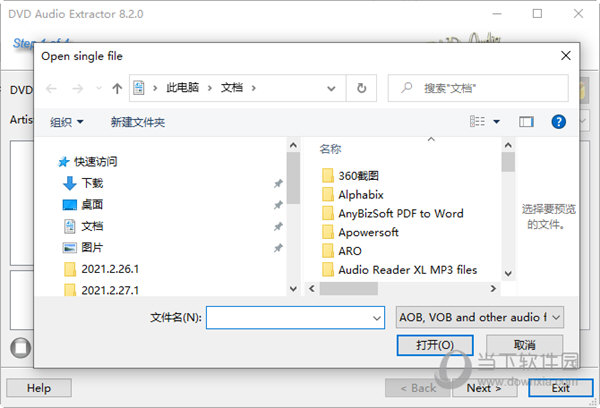Image resolution: width=600 pixels, height=408 pixels.
Task: Select 快速访问 in navigation tree
Action: pyautogui.click(x=87, y=162)
